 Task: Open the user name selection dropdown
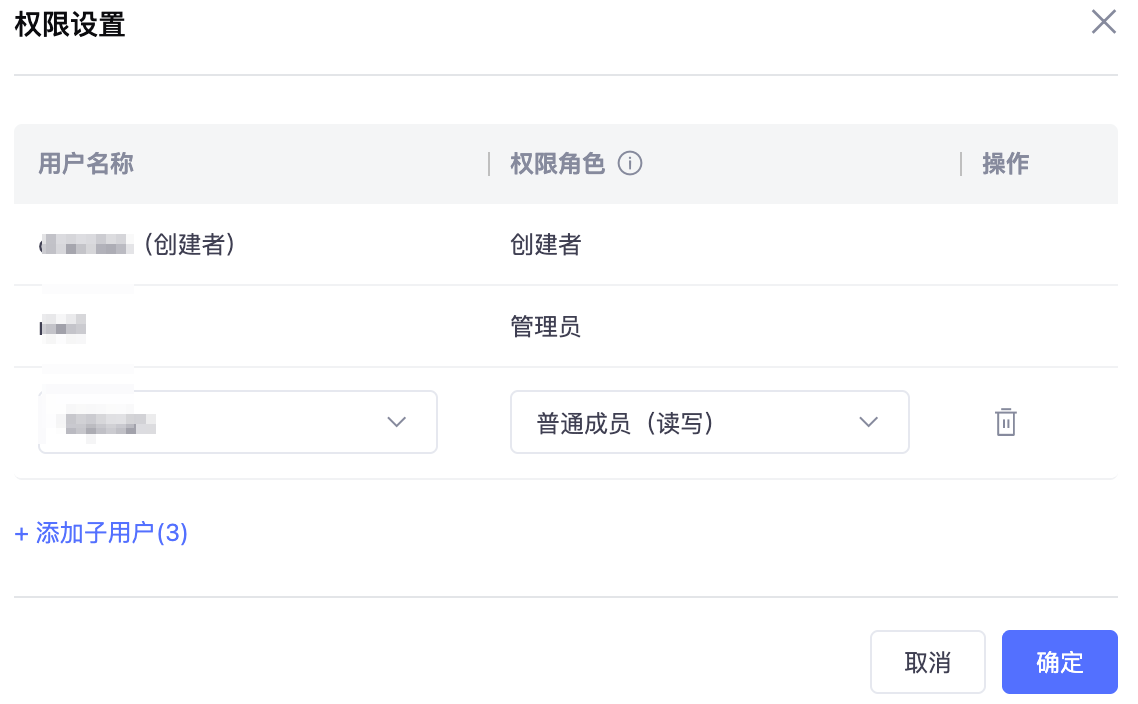pyautogui.click(x=237, y=422)
